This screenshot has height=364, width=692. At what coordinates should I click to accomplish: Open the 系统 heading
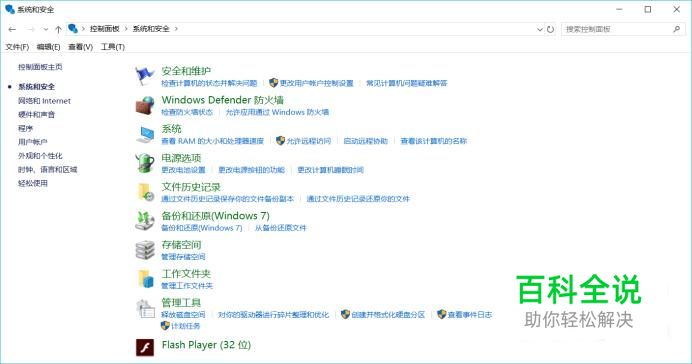pos(172,129)
